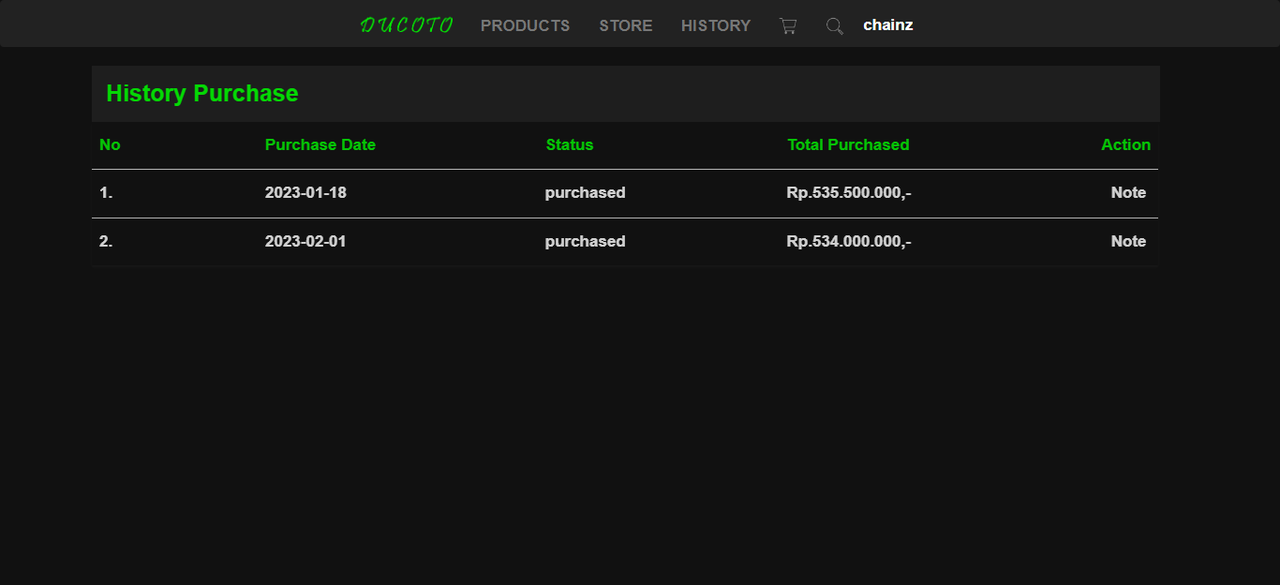
Task: Open the HISTORY menu item
Action: [716, 26]
